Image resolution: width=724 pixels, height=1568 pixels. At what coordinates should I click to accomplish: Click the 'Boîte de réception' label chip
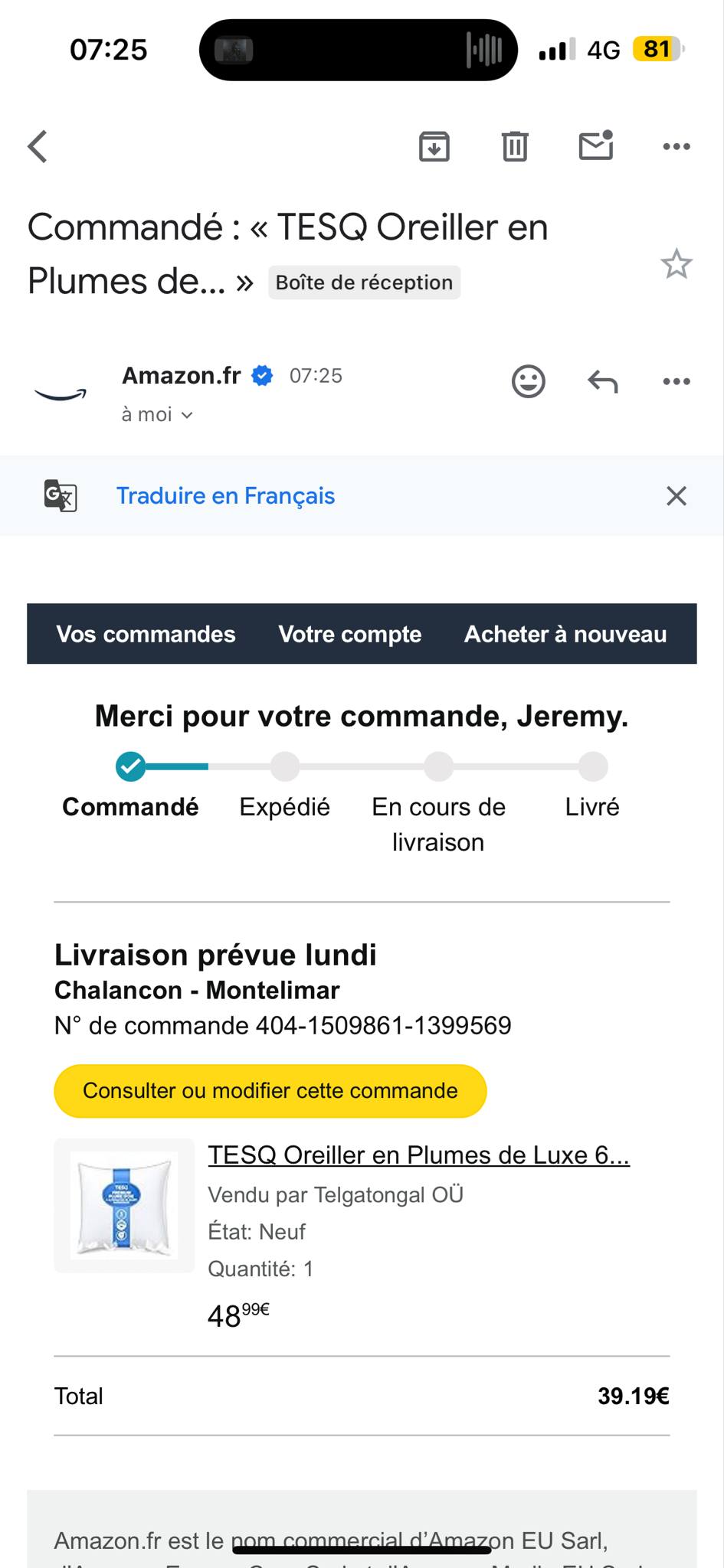(364, 283)
